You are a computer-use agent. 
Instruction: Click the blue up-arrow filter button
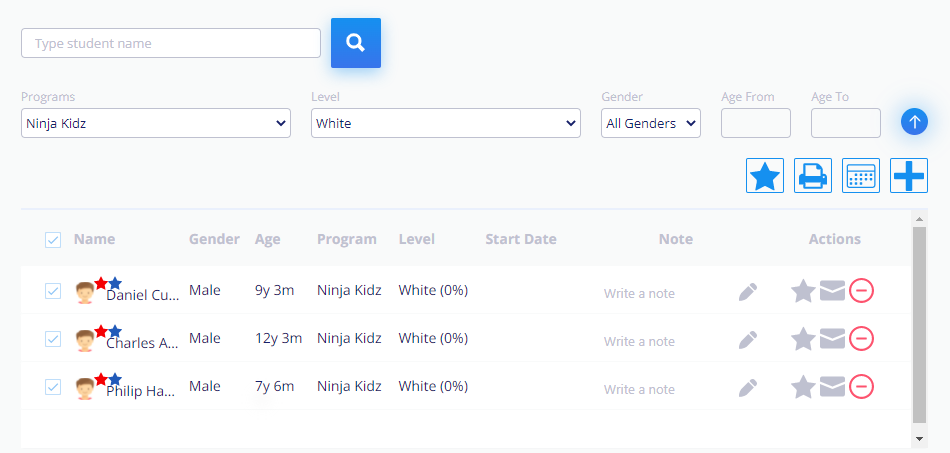point(914,122)
